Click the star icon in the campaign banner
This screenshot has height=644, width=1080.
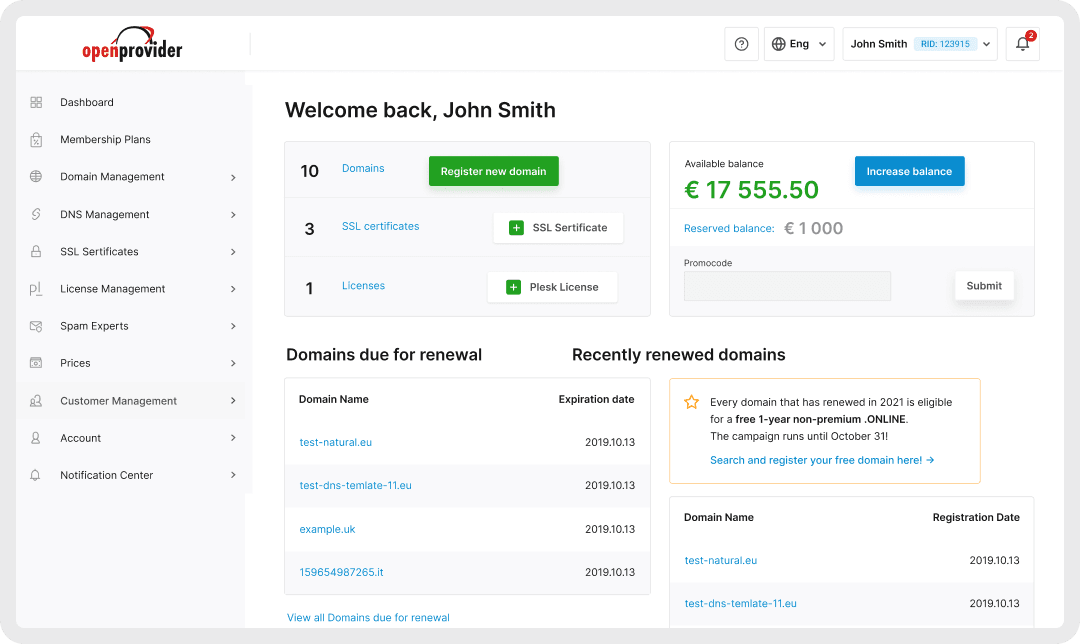tap(692, 401)
